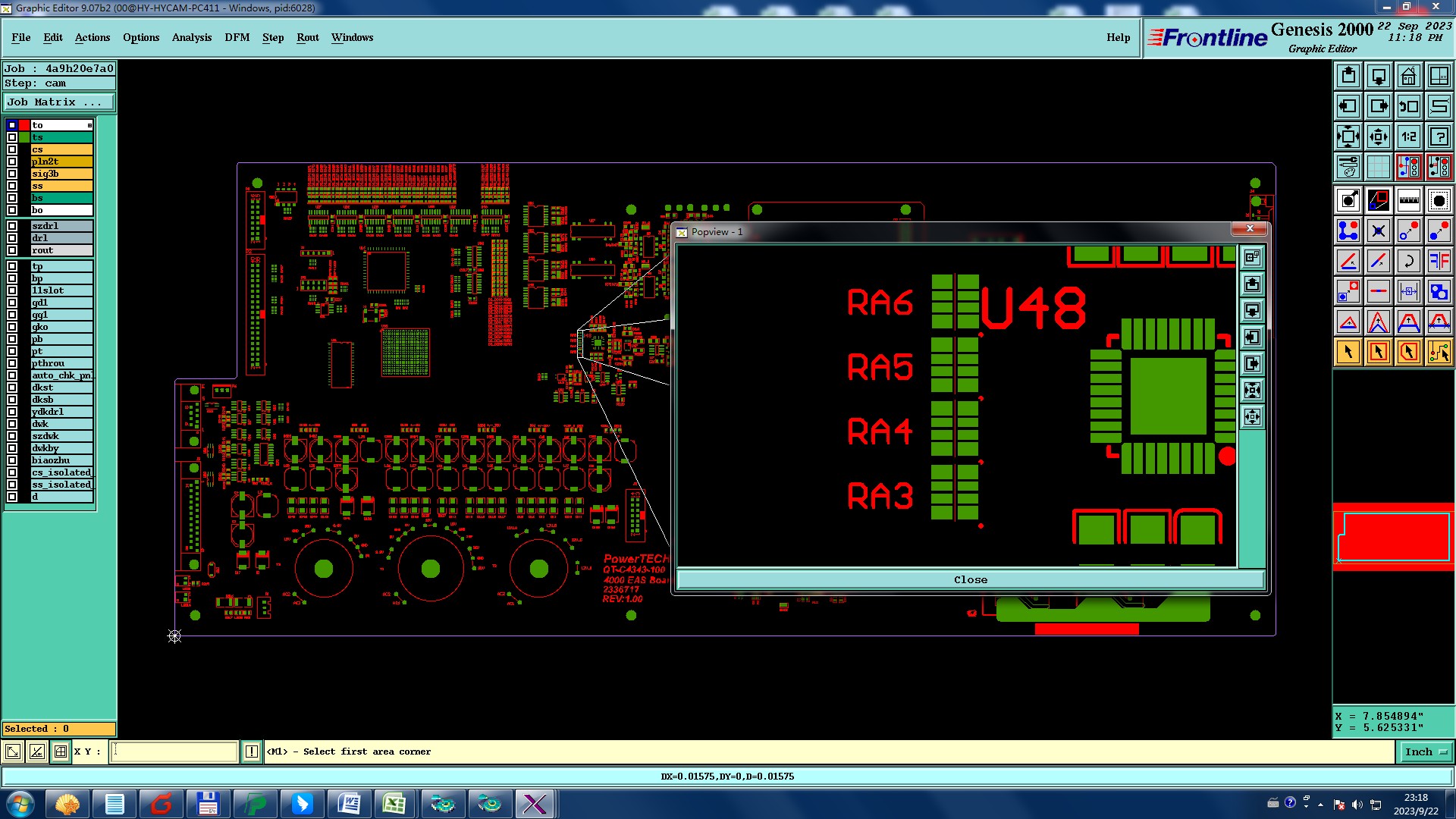Select the ruler measure tool
The height and width of the screenshot is (819, 1456).
tap(1408, 200)
